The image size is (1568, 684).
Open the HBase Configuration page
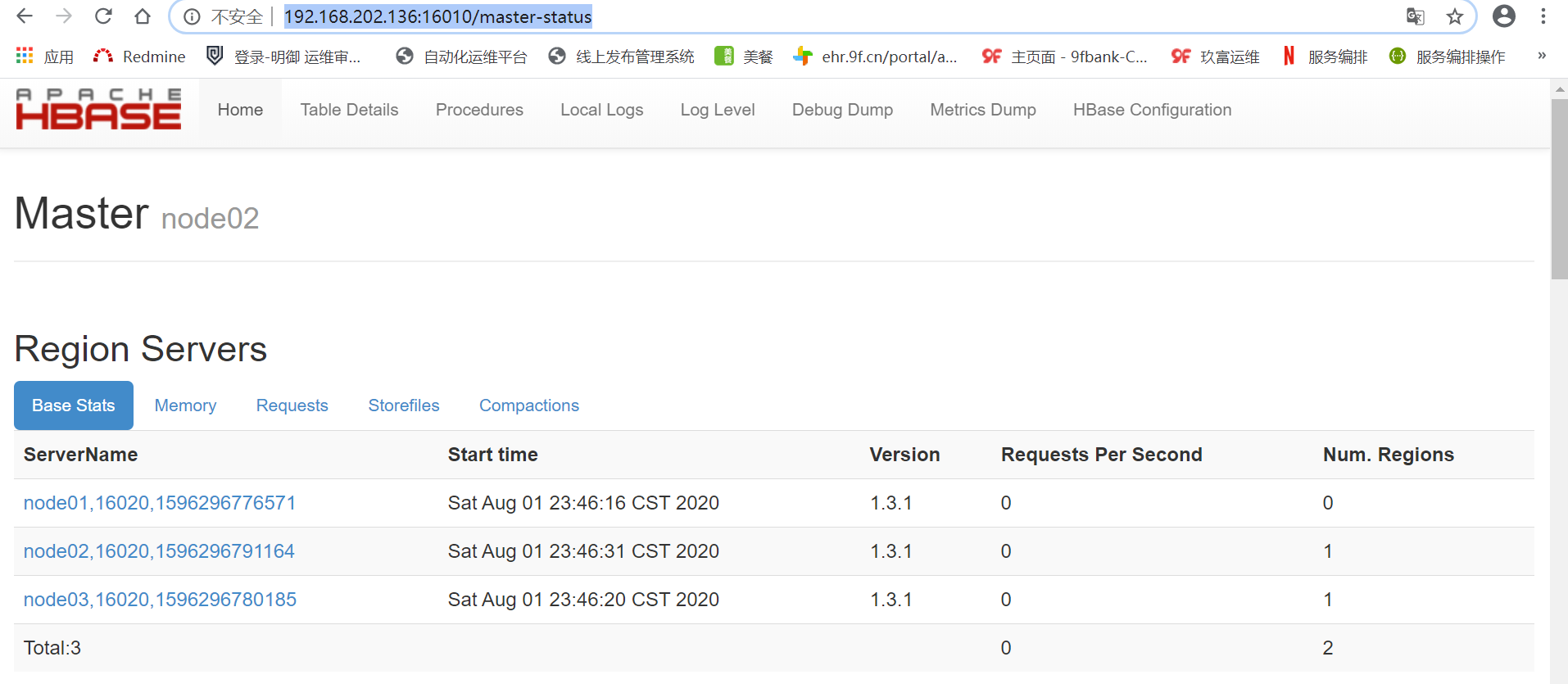(x=1152, y=110)
